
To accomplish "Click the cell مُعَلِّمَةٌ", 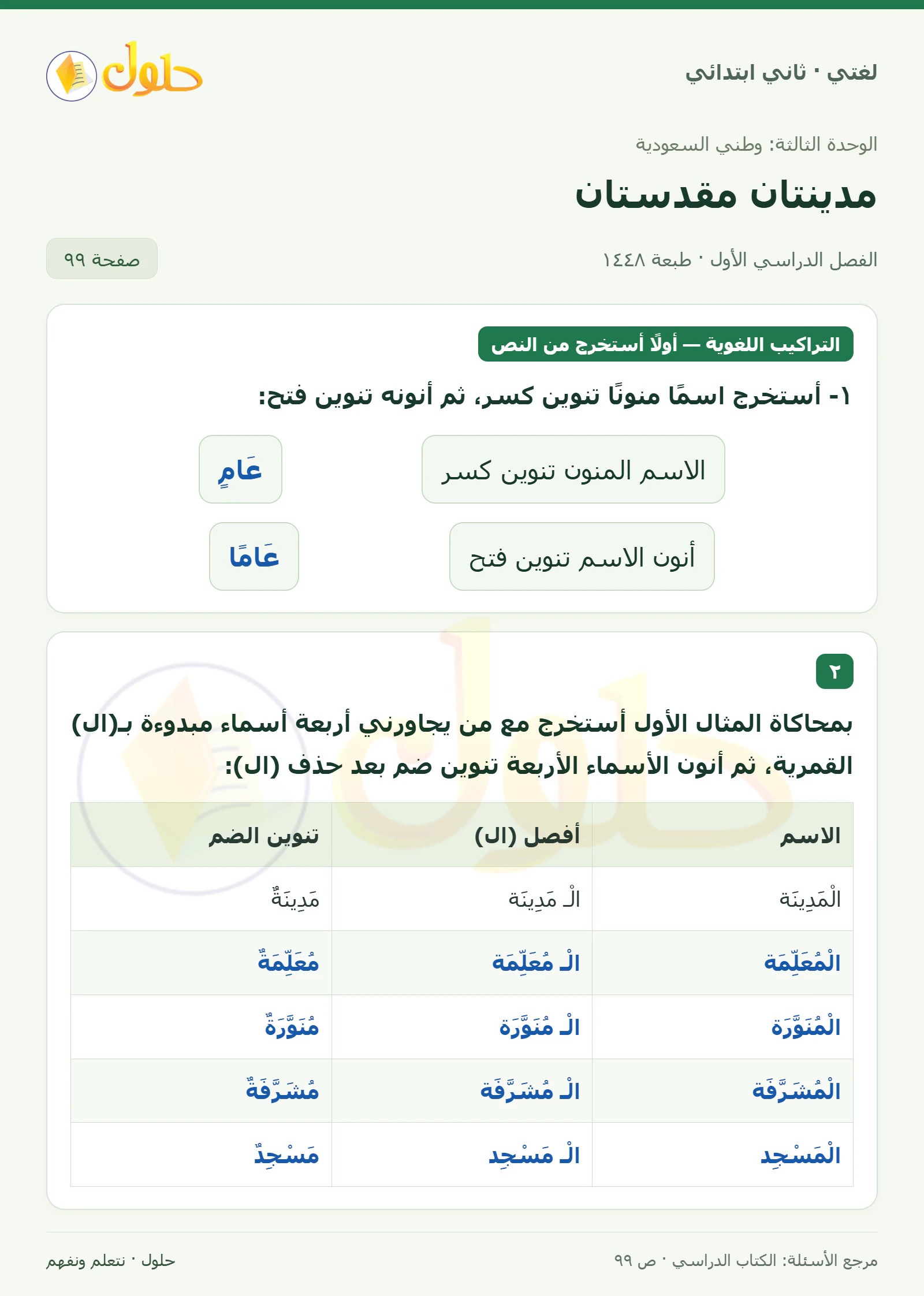I will pos(201,963).
